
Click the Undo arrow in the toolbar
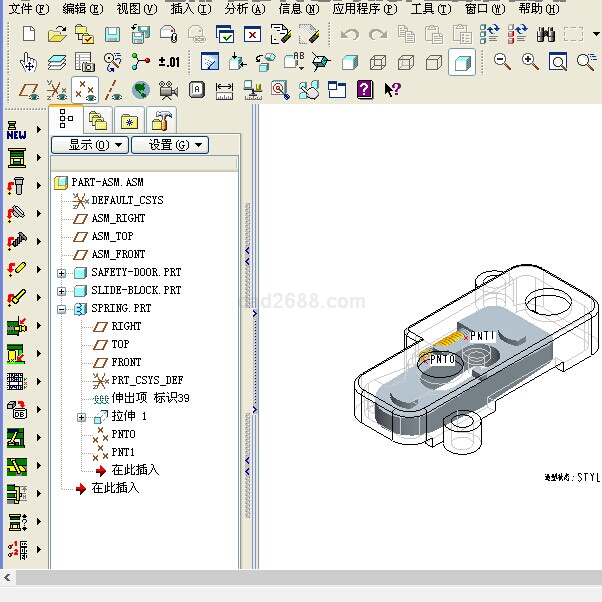[349, 34]
